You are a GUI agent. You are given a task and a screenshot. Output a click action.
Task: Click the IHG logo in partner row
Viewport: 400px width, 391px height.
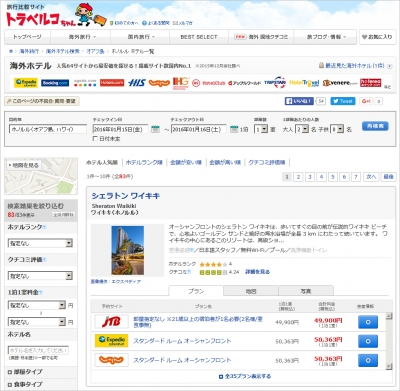coord(181,83)
